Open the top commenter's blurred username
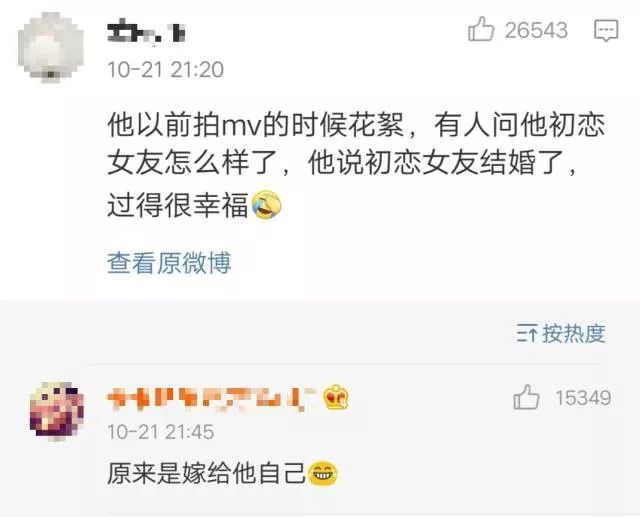Screen dimensions: 640x517 147,33
